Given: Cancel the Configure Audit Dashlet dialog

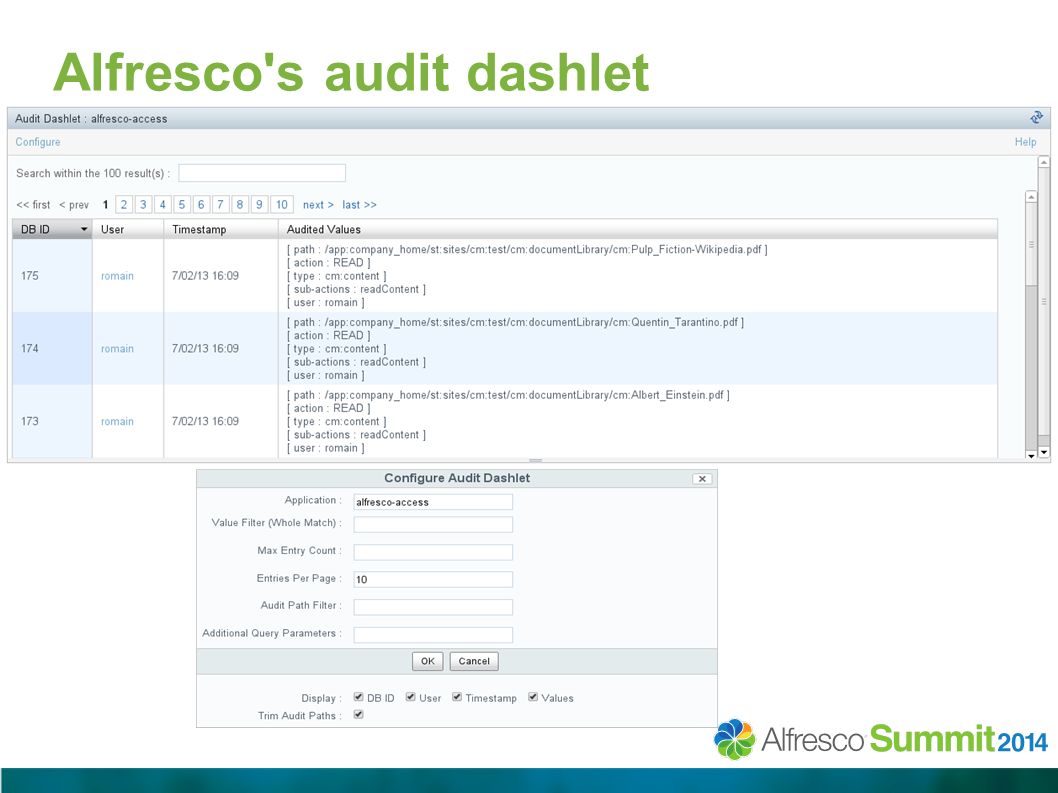Looking at the screenshot, I should point(474,661).
